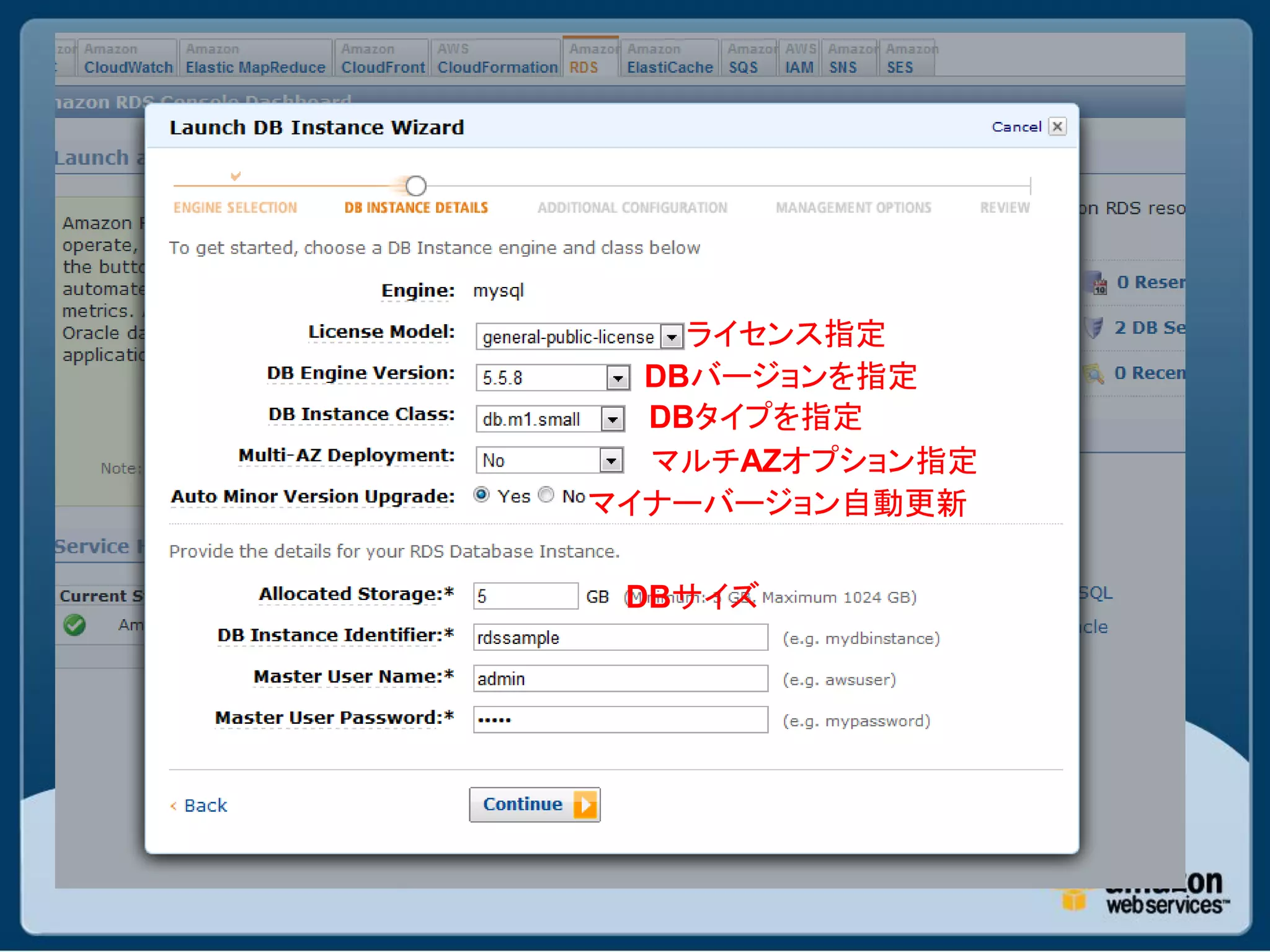This screenshot has width=1270, height=952.
Task: Select Yes for Auto Minor Version Upgrade
Action: tap(481, 495)
